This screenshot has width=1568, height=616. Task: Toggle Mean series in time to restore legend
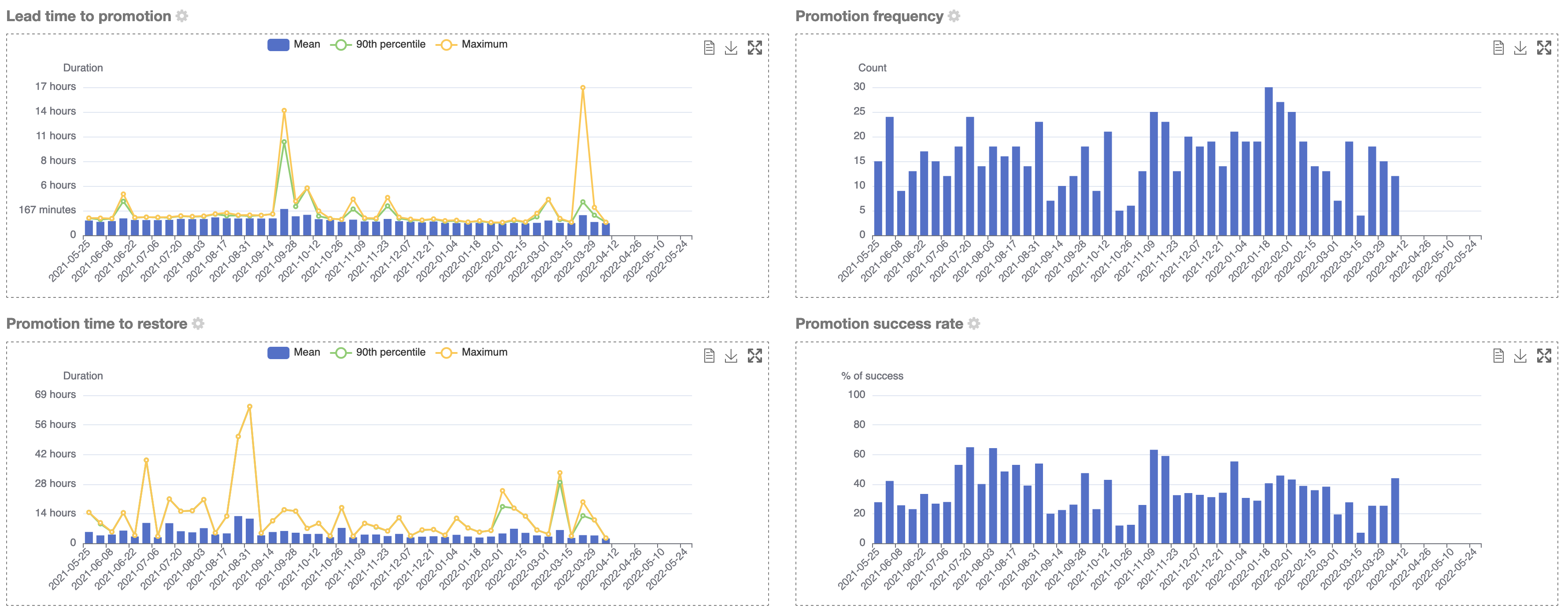point(294,353)
